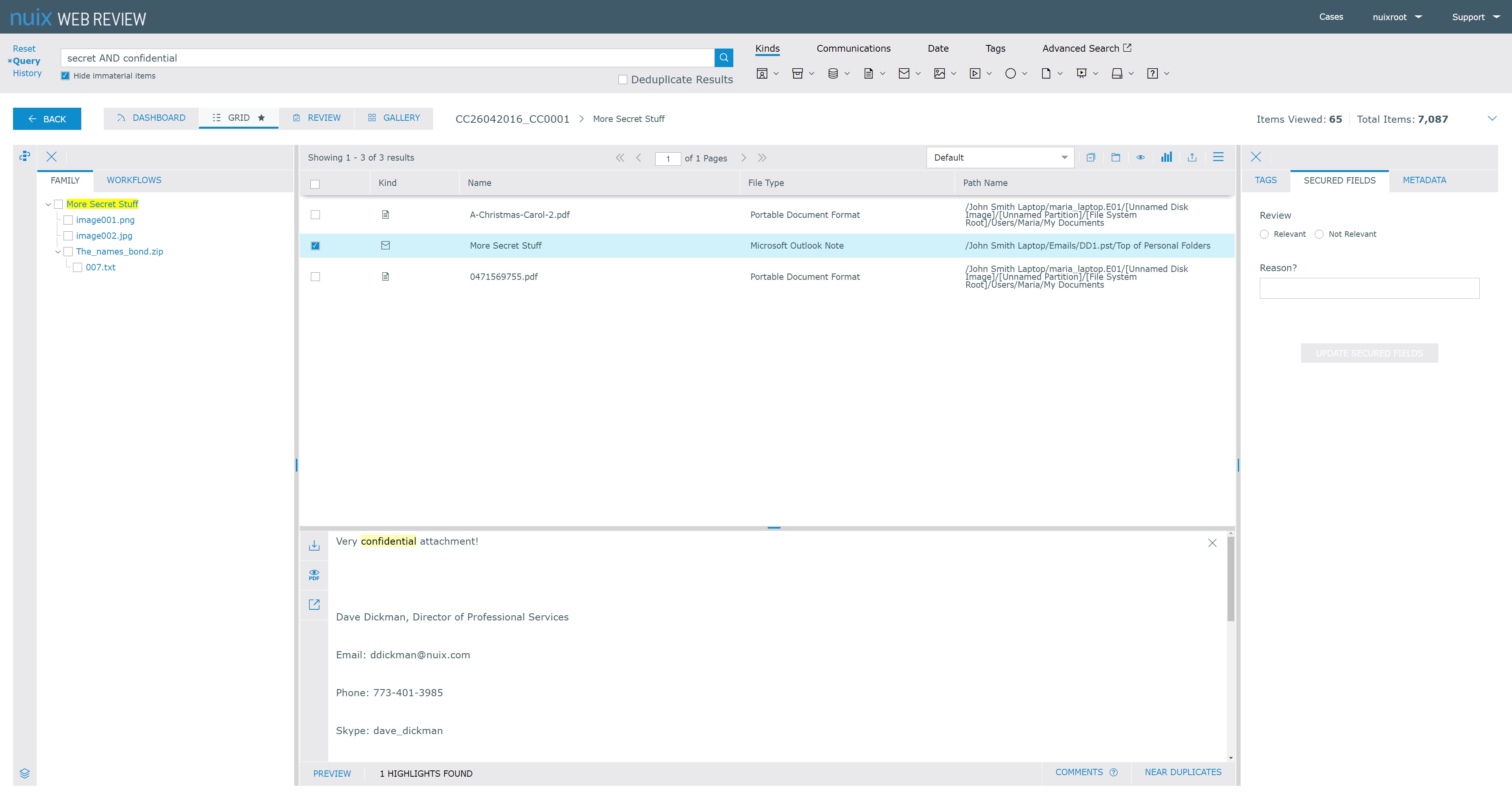Run the search with the magnifier button
The height and width of the screenshot is (800, 1512).
pyautogui.click(x=723, y=58)
